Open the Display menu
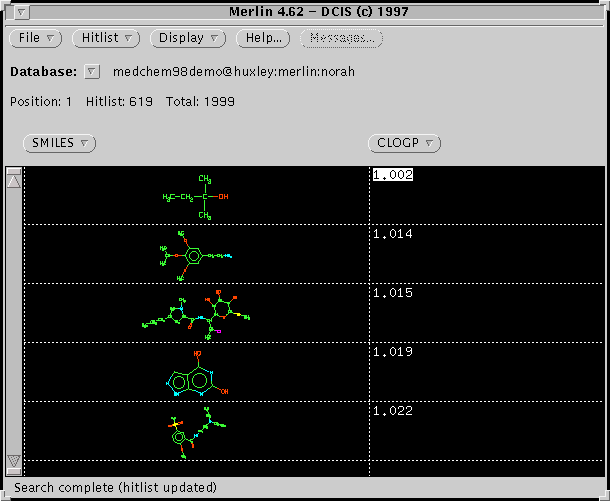Screen dimensions: 610x501 pyautogui.click(x=188, y=38)
